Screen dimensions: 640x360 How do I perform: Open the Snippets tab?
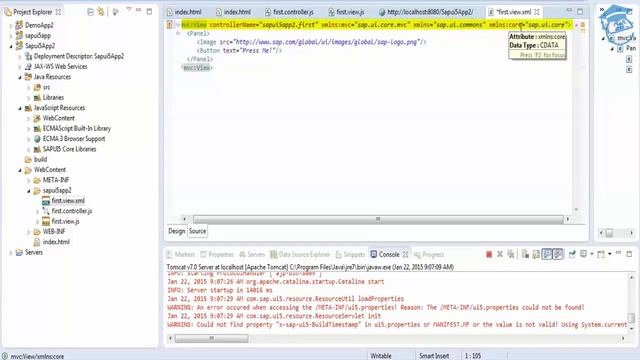pyautogui.click(x=350, y=254)
